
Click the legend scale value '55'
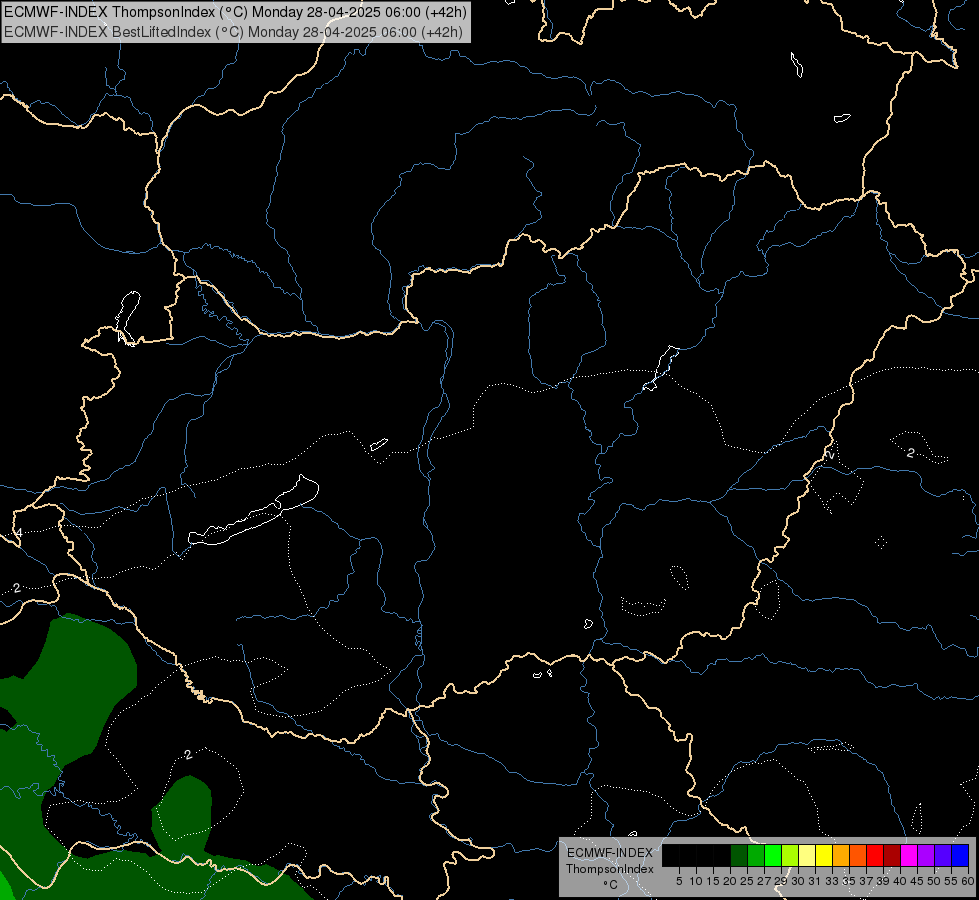950,881
